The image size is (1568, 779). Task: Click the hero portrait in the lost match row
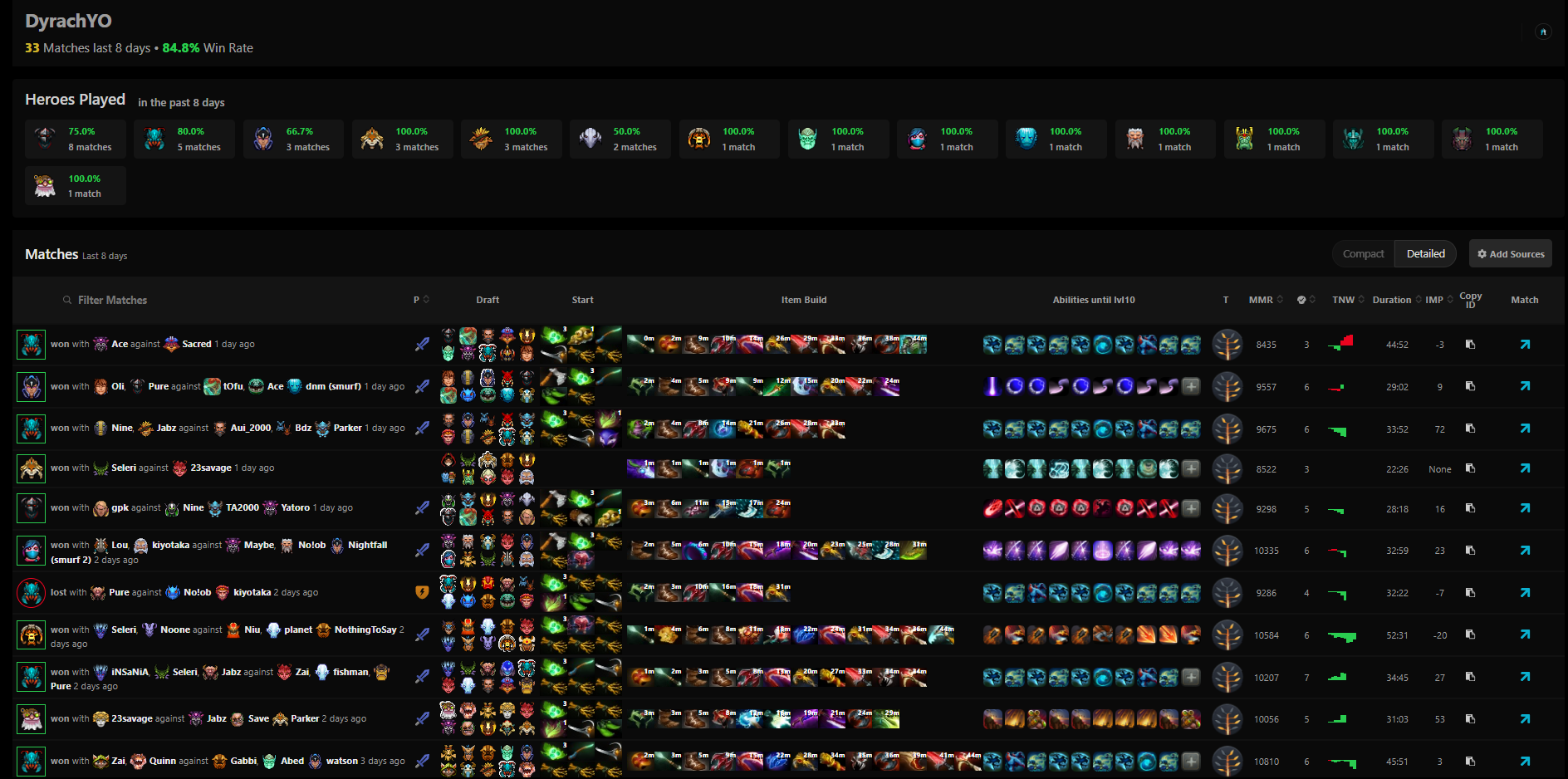tap(32, 593)
